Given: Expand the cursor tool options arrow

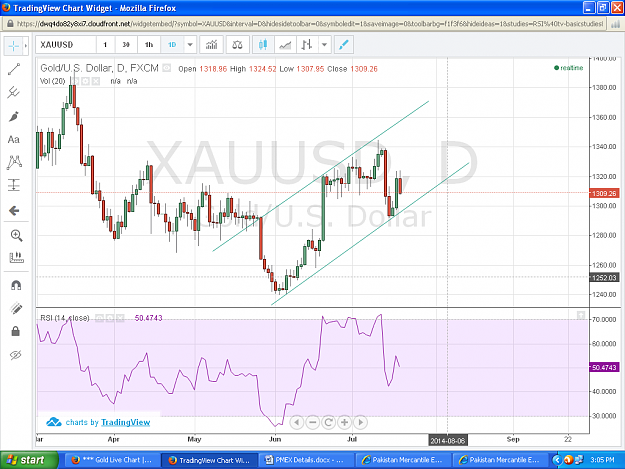Looking at the screenshot, I should tap(26, 46).
